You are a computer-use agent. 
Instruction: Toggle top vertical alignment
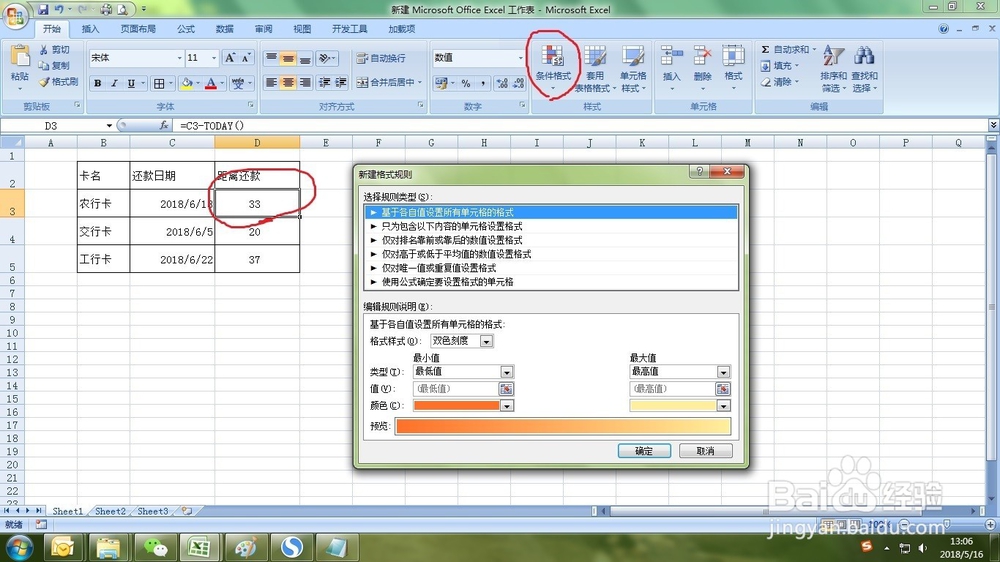(x=272, y=58)
